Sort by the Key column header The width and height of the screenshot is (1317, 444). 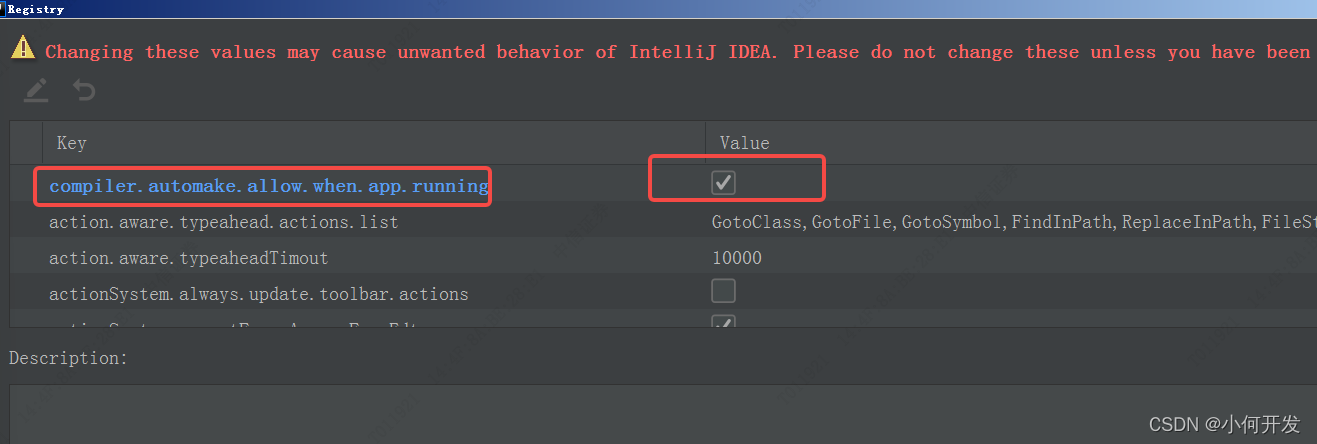click(x=72, y=143)
